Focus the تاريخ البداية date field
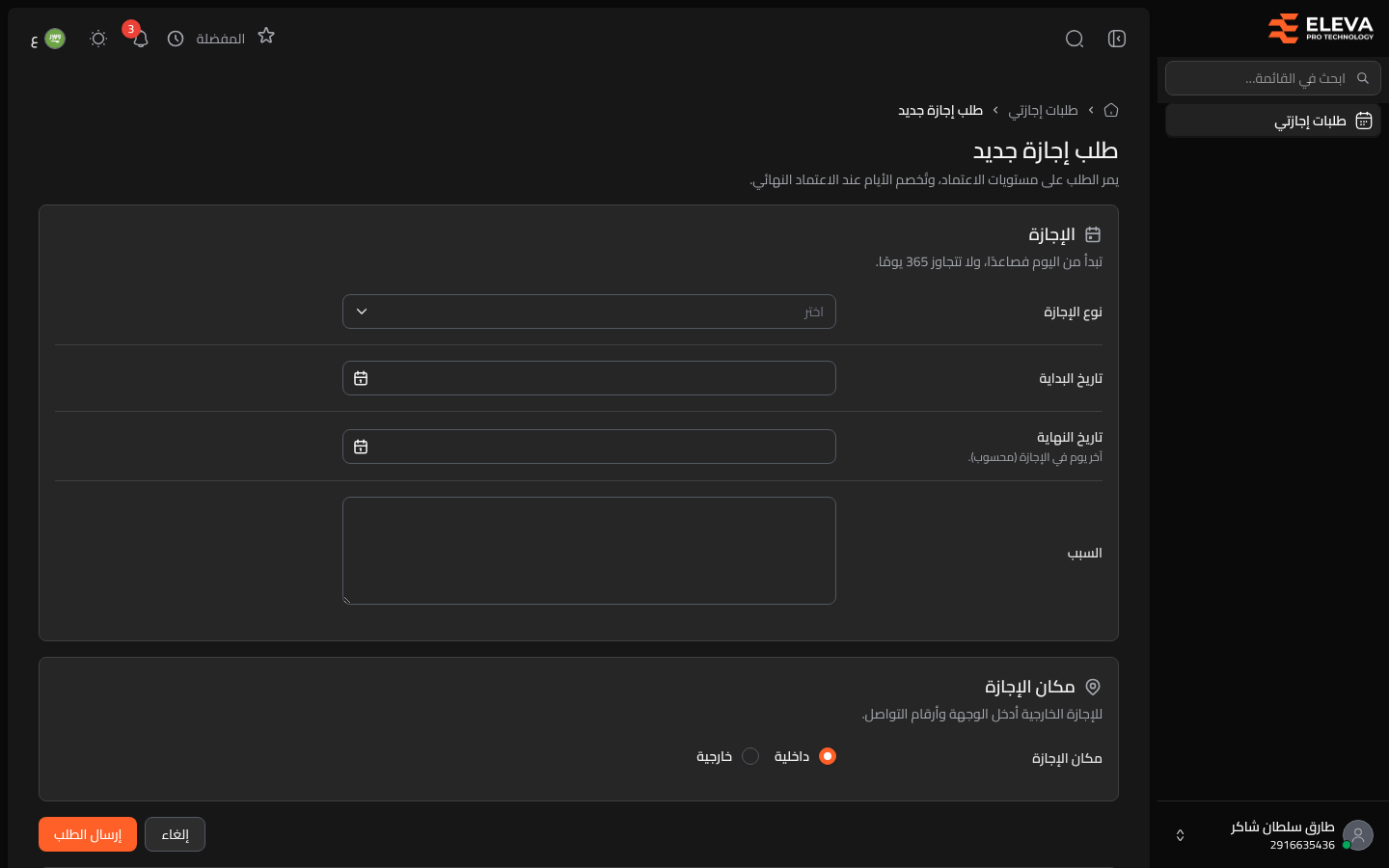 589,378
